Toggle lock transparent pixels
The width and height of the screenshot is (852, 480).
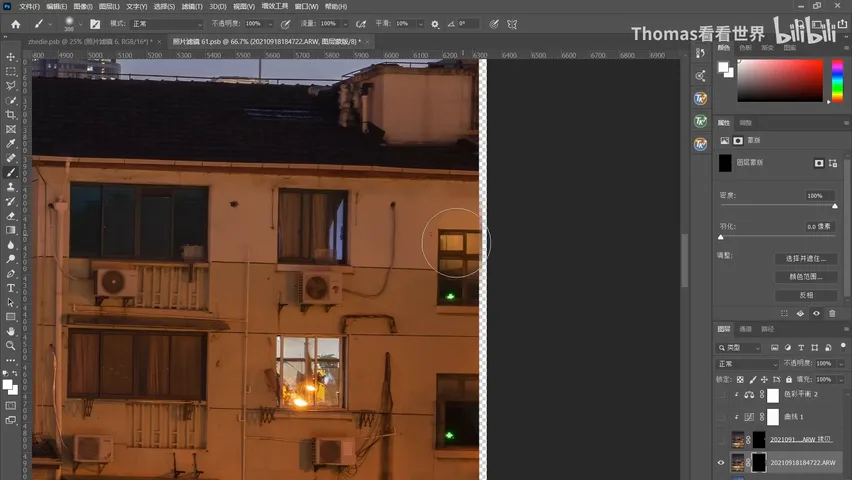click(740, 379)
